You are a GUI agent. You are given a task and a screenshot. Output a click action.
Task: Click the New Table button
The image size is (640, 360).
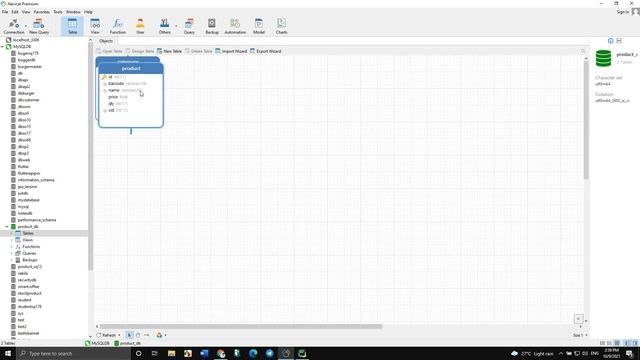tap(169, 51)
